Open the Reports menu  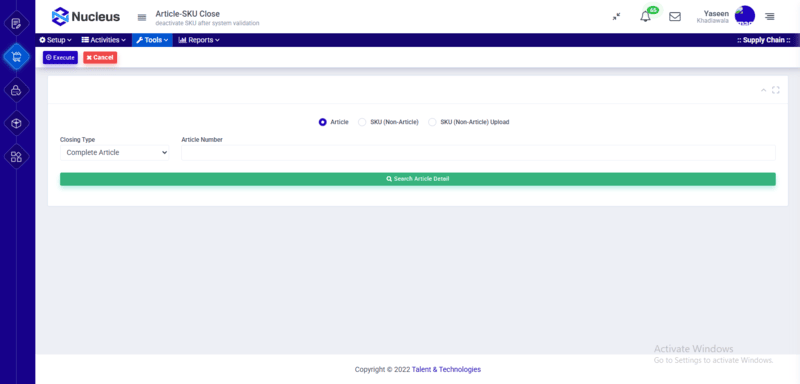coord(199,40)
